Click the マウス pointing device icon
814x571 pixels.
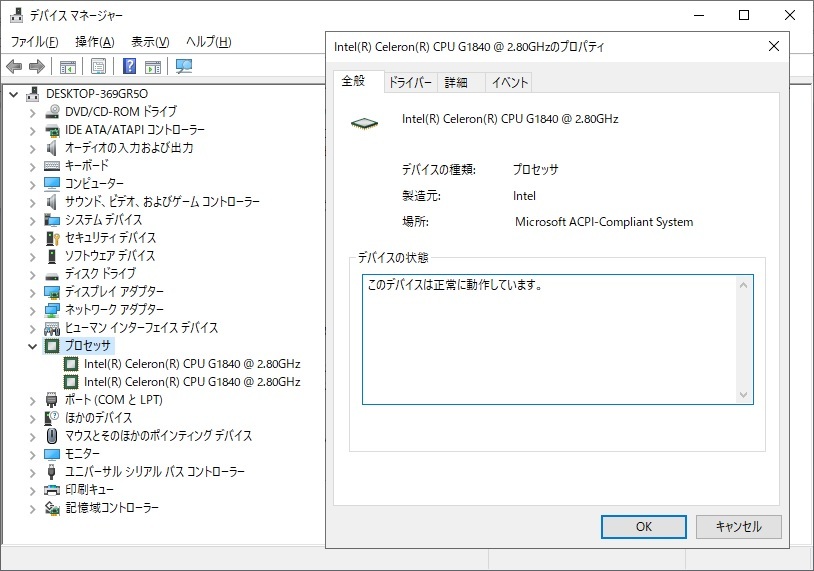coord(52,436)
